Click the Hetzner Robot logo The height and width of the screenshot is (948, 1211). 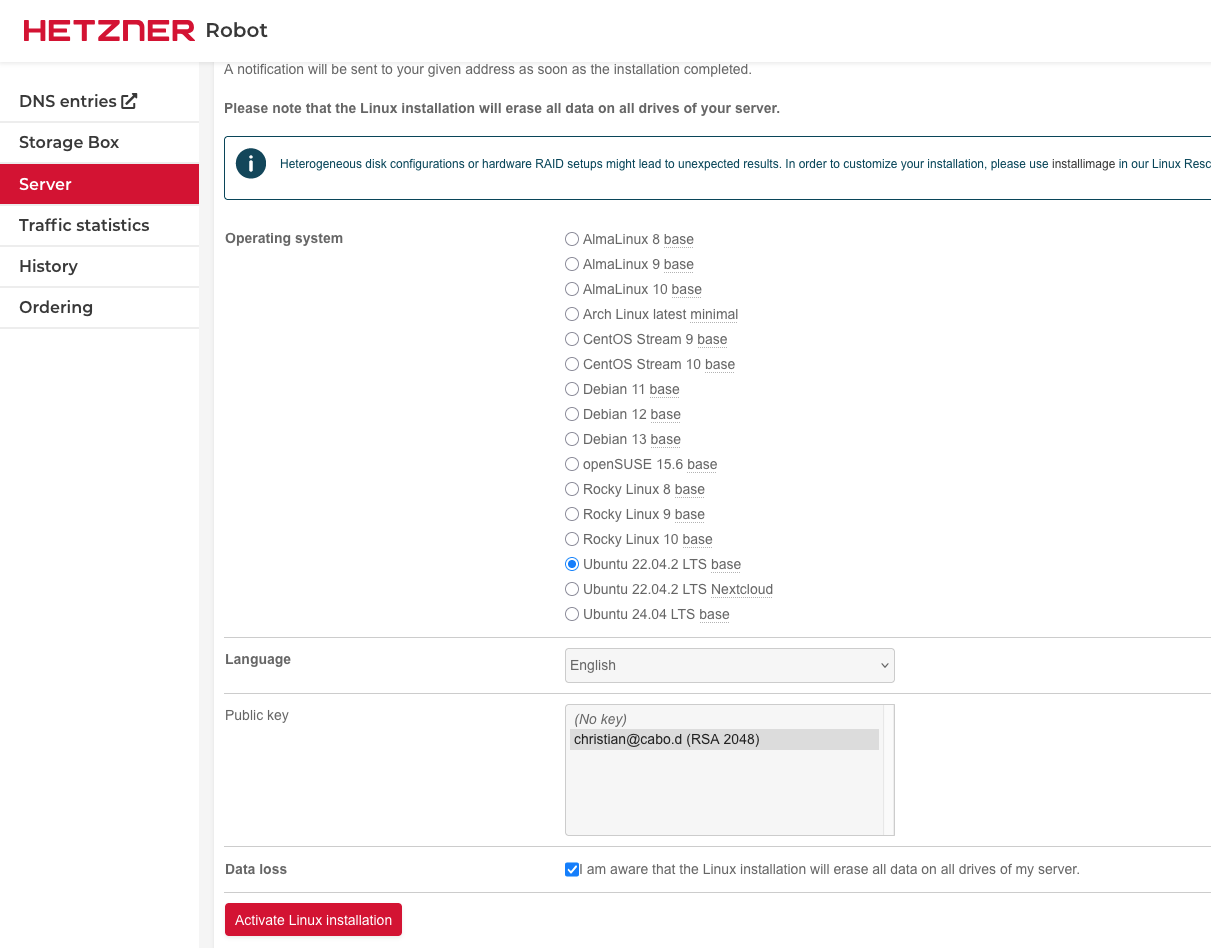pos(145,30)
